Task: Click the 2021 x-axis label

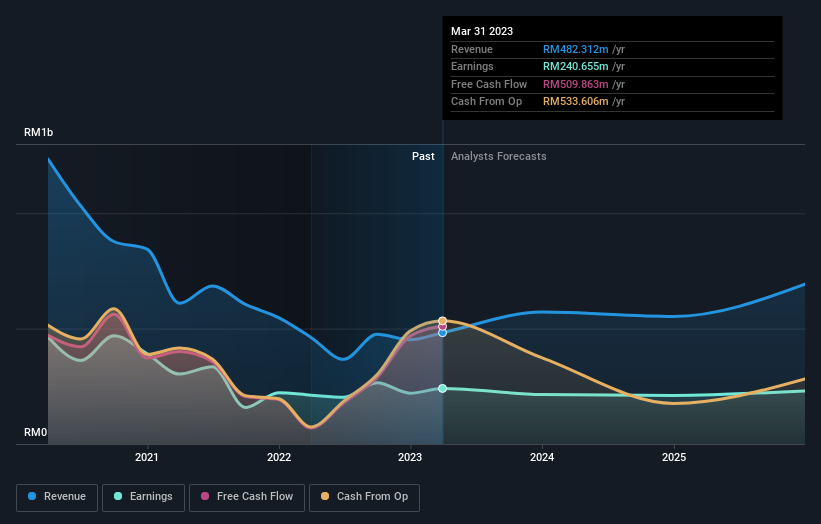Action: point(147,458)
